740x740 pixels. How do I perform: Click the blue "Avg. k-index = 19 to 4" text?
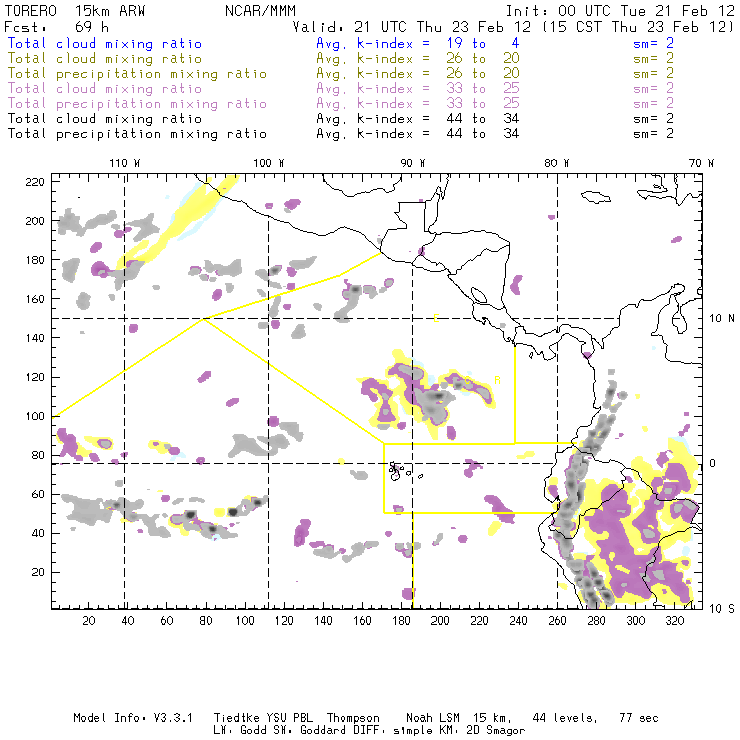[418, 43]
